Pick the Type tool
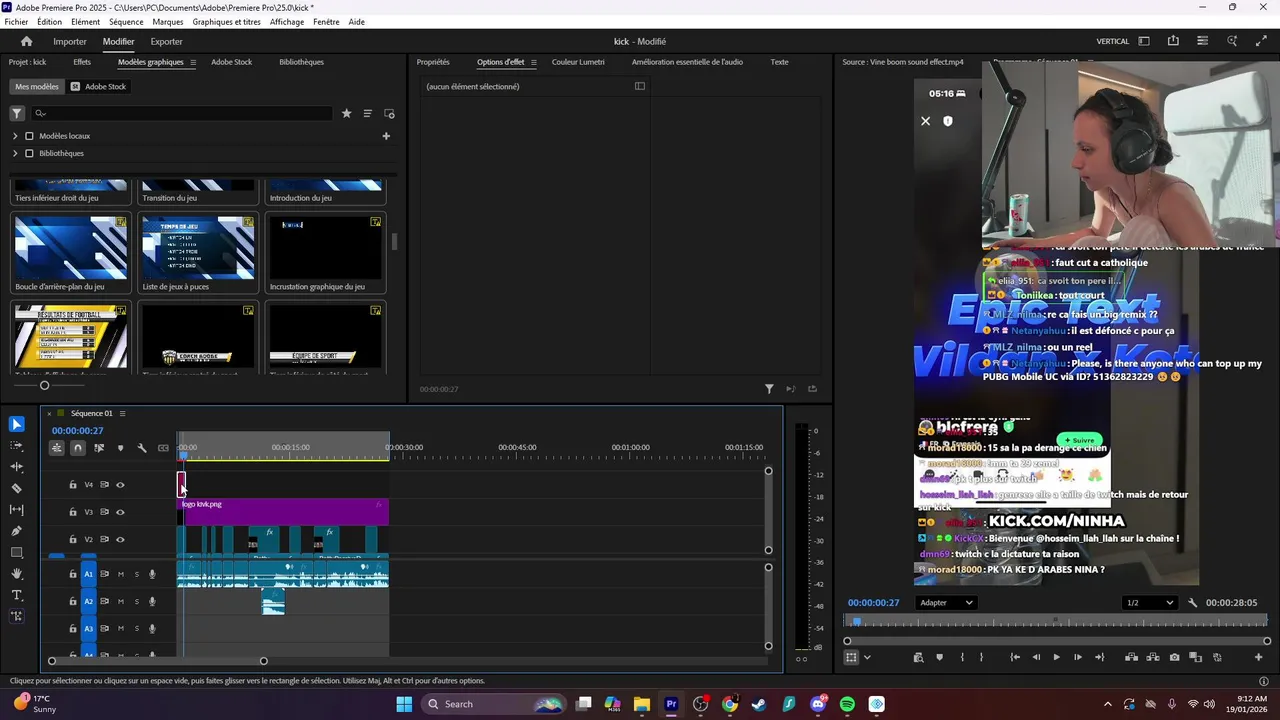The width and height of the screenshot is (1280, 720). pos(17,595)
